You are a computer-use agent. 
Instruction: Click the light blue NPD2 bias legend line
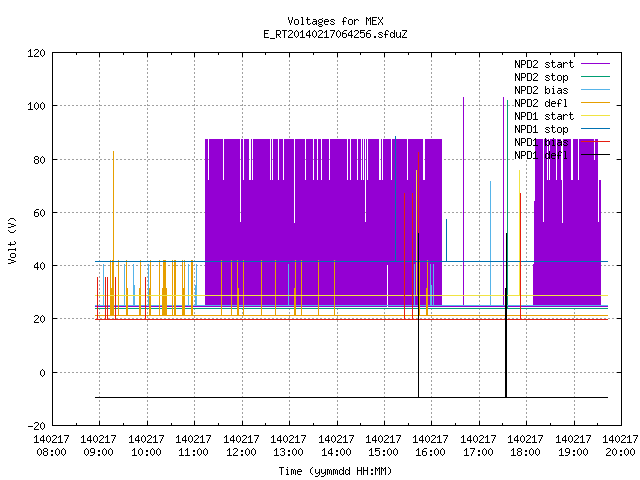[x=595, y=90]
